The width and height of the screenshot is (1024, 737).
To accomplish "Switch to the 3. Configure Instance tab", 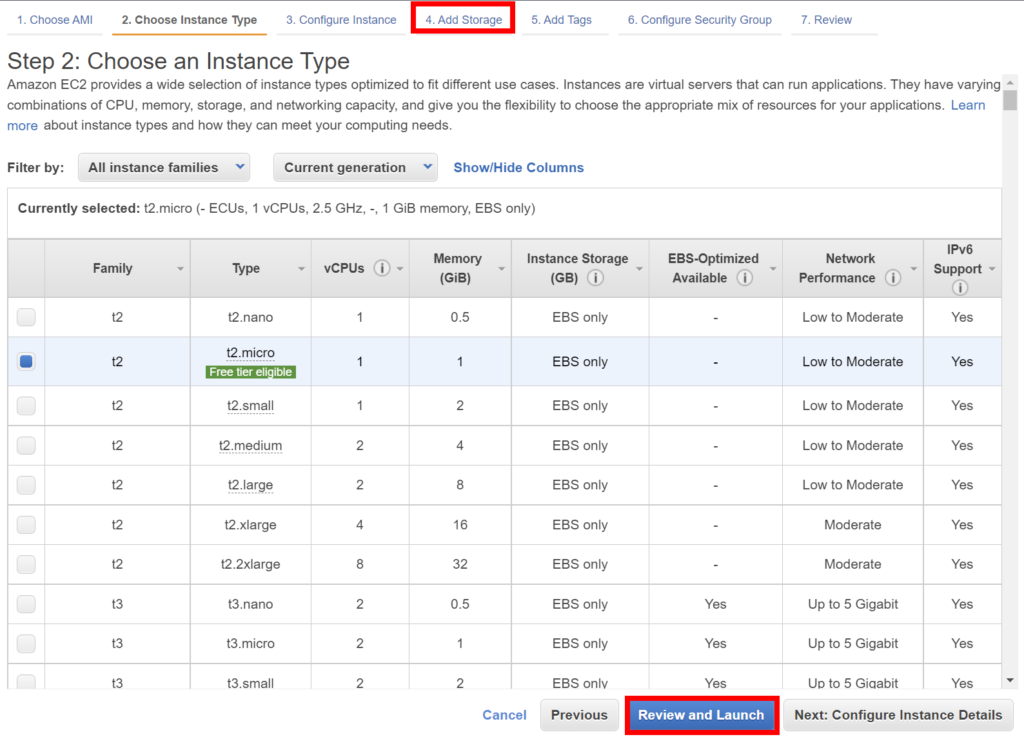I will (x=341, y=20).
